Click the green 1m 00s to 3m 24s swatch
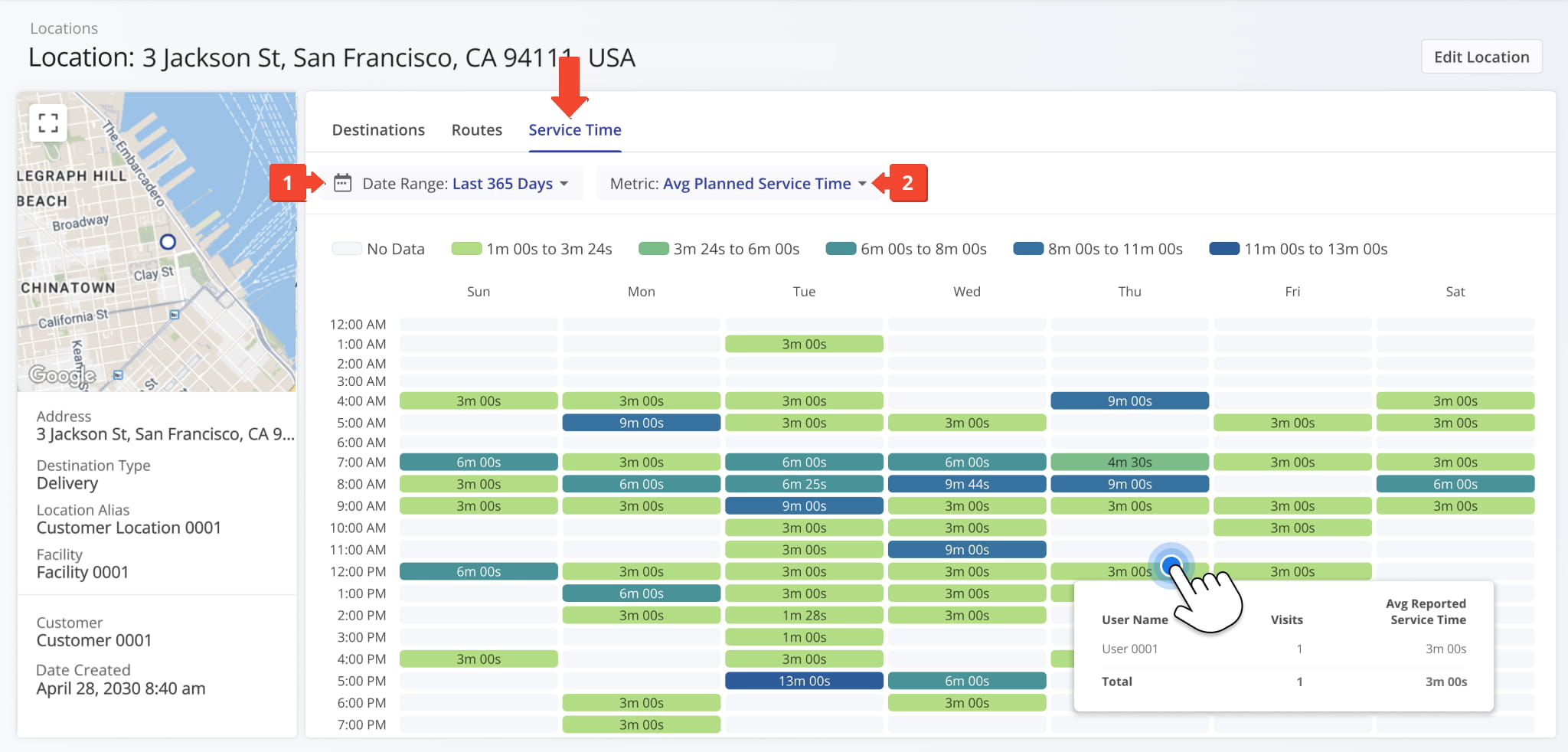1568x752 pixels. (x=468, y=248)
